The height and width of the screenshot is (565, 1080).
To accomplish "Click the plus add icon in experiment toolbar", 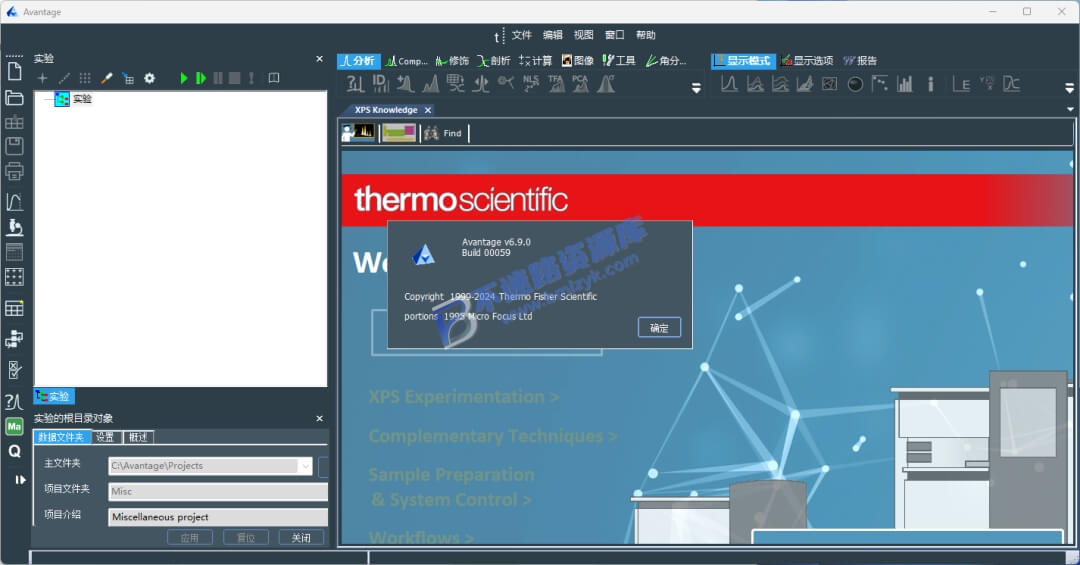I will pos(42,79).
